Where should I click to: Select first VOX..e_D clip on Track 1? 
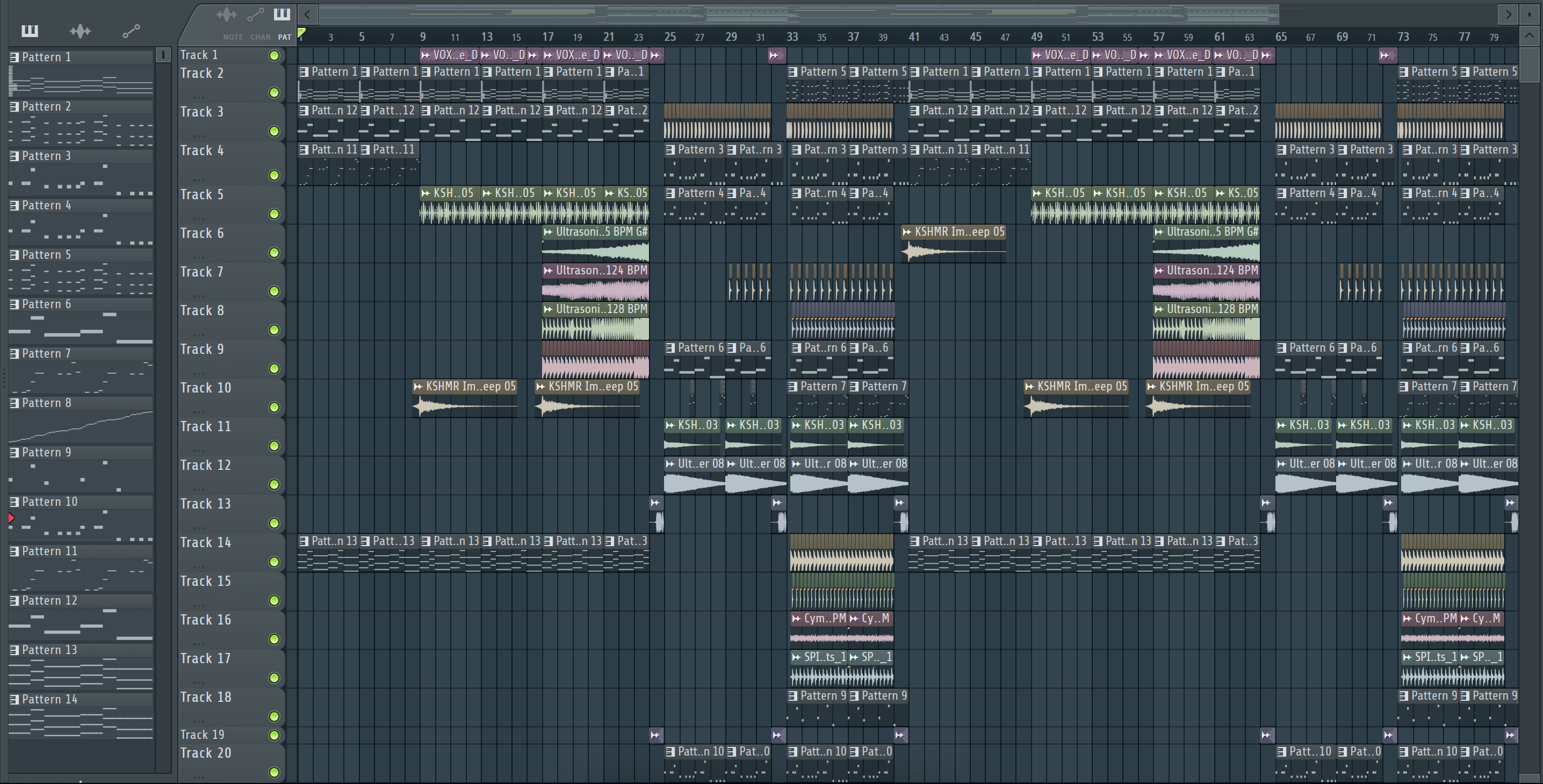449,55
